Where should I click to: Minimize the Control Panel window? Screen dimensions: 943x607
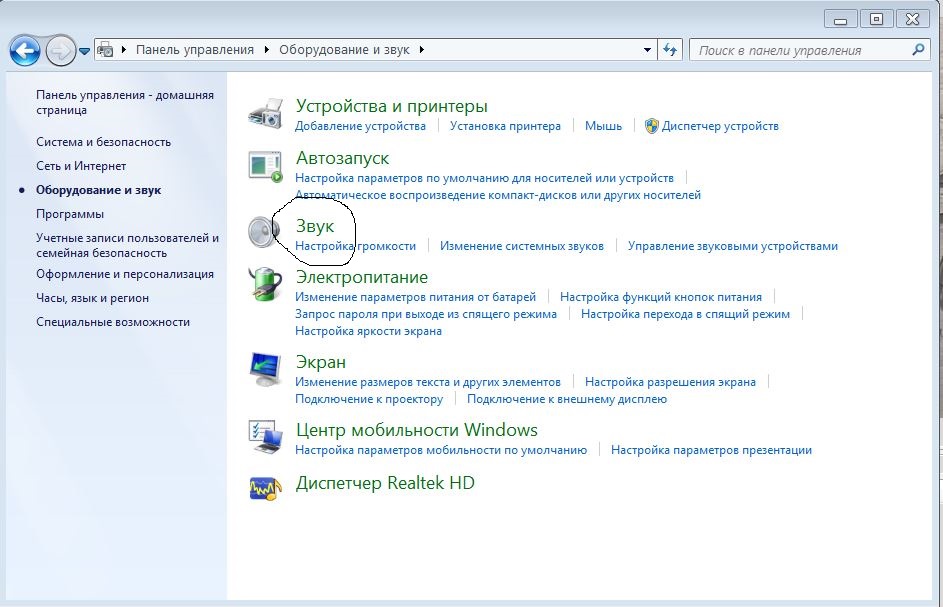pos(841,19)
